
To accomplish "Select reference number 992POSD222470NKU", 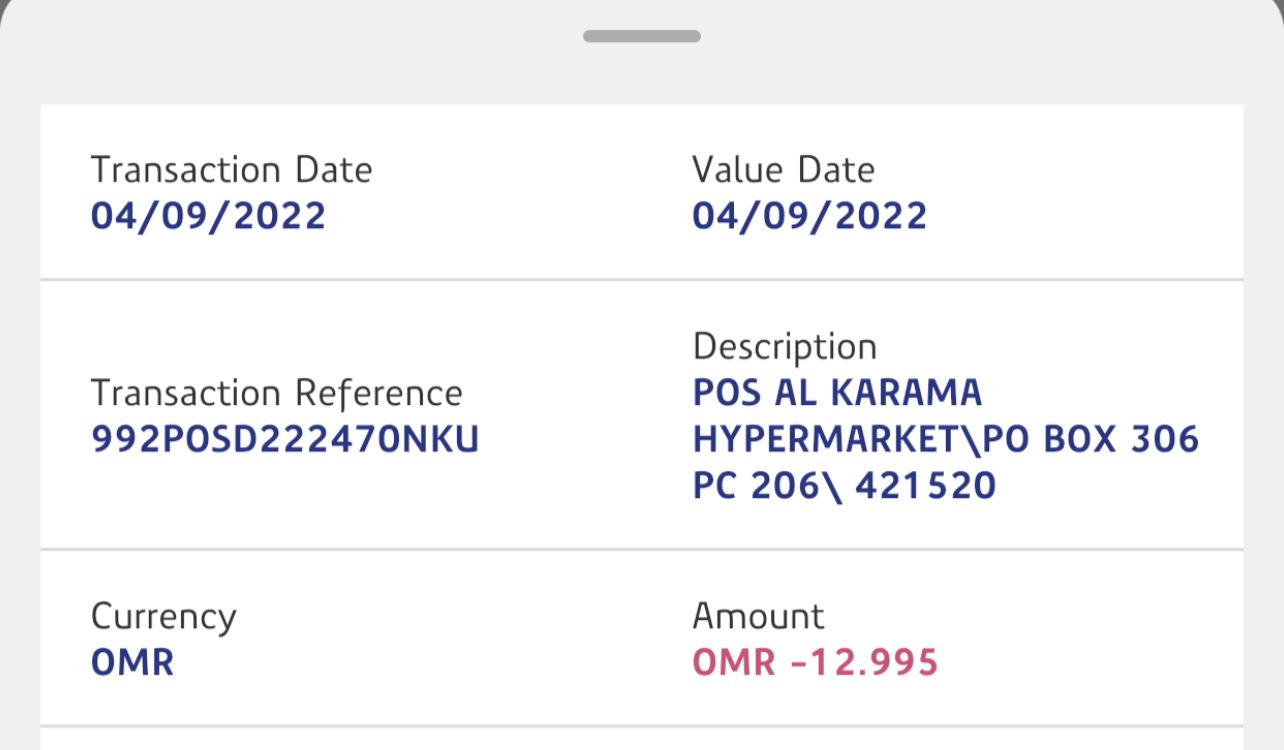I will 285,439.
